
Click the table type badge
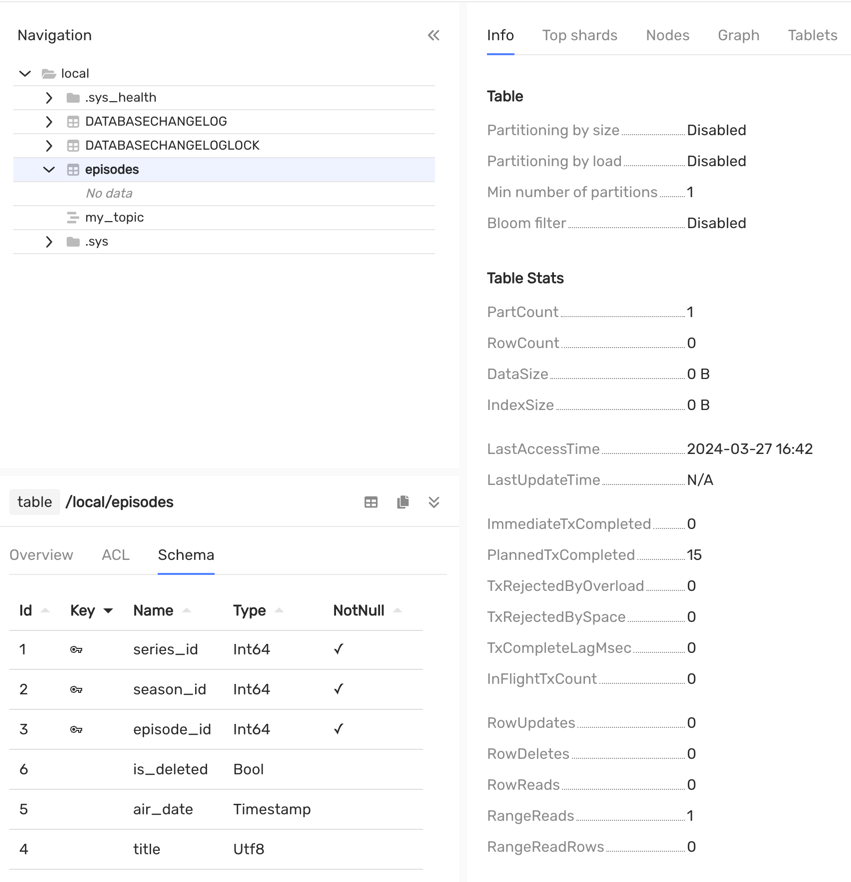tap(34, 502)
